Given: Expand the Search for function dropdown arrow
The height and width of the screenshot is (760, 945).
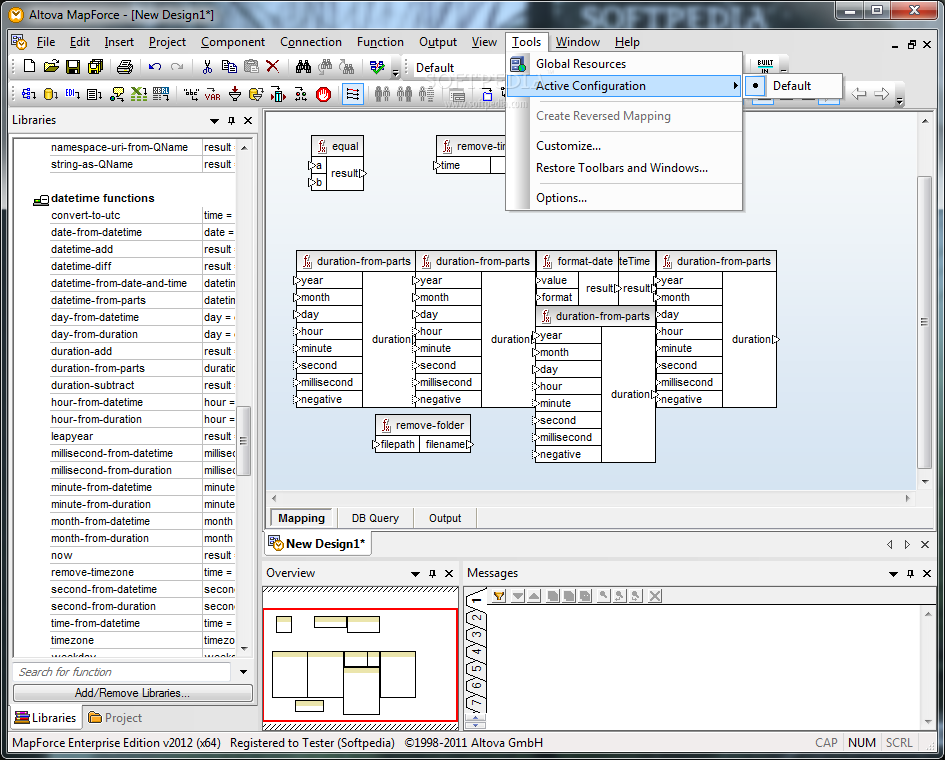Looking at the screenshot, I should tap(243, 672).
